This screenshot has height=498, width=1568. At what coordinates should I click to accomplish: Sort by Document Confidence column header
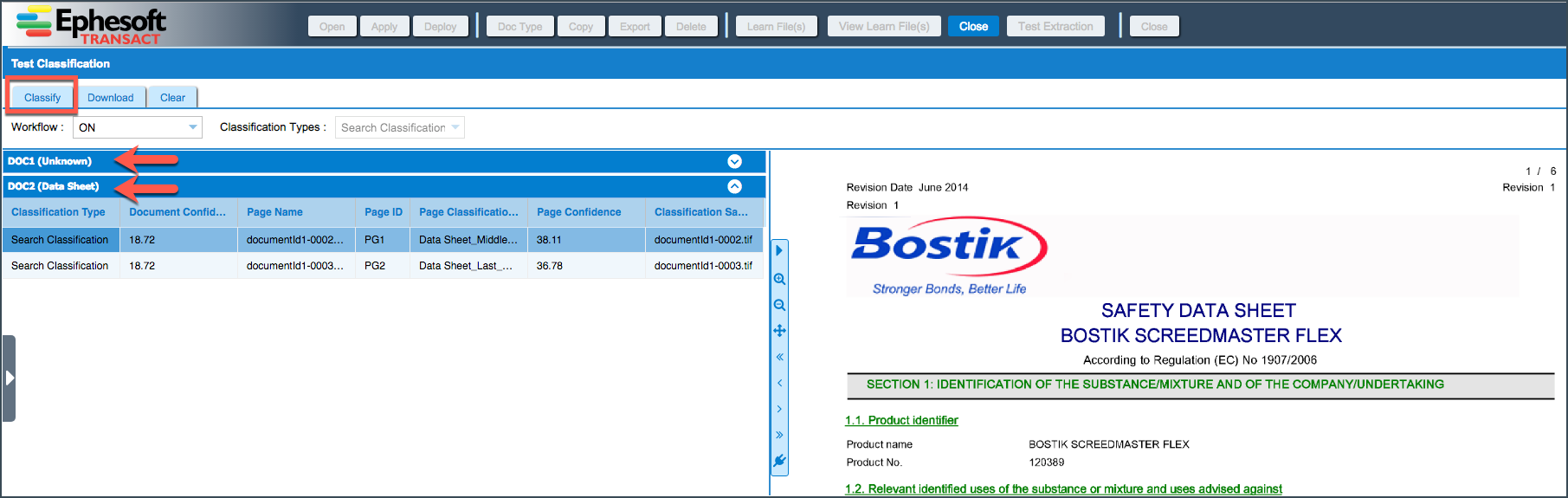coord(178,212)
